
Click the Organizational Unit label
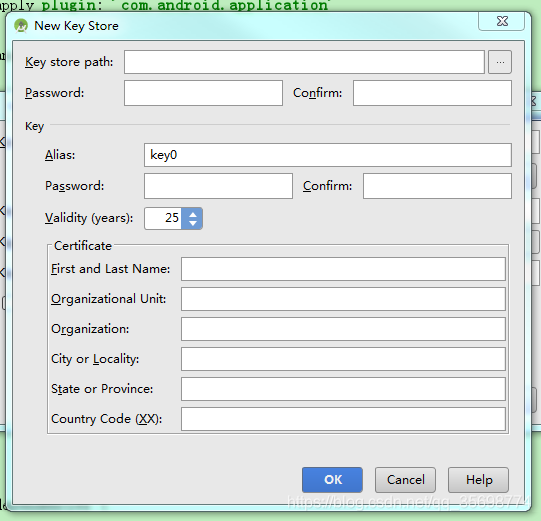[109, 299]
